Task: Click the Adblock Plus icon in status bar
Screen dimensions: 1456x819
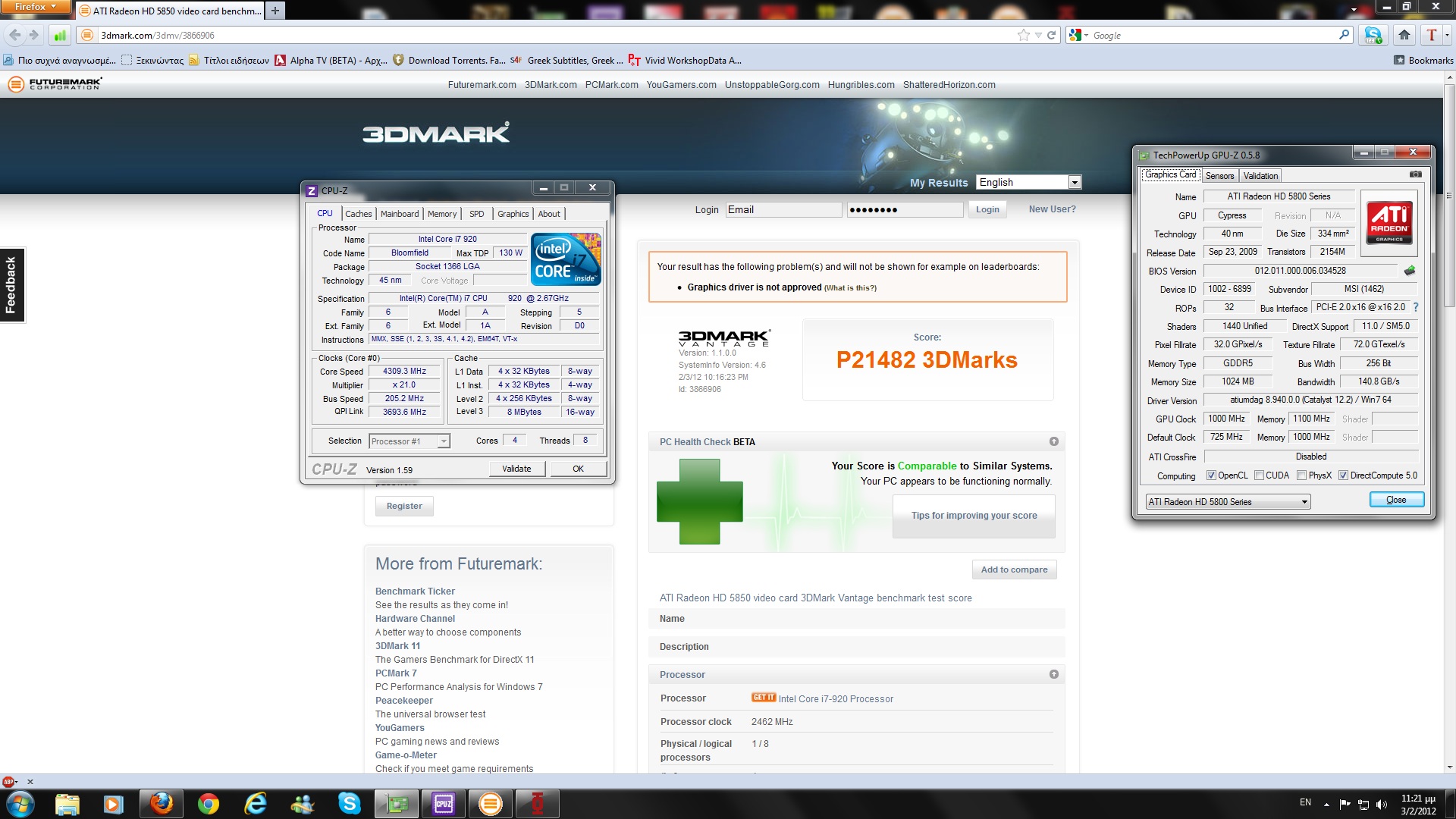Action: (x=9, y=781)
